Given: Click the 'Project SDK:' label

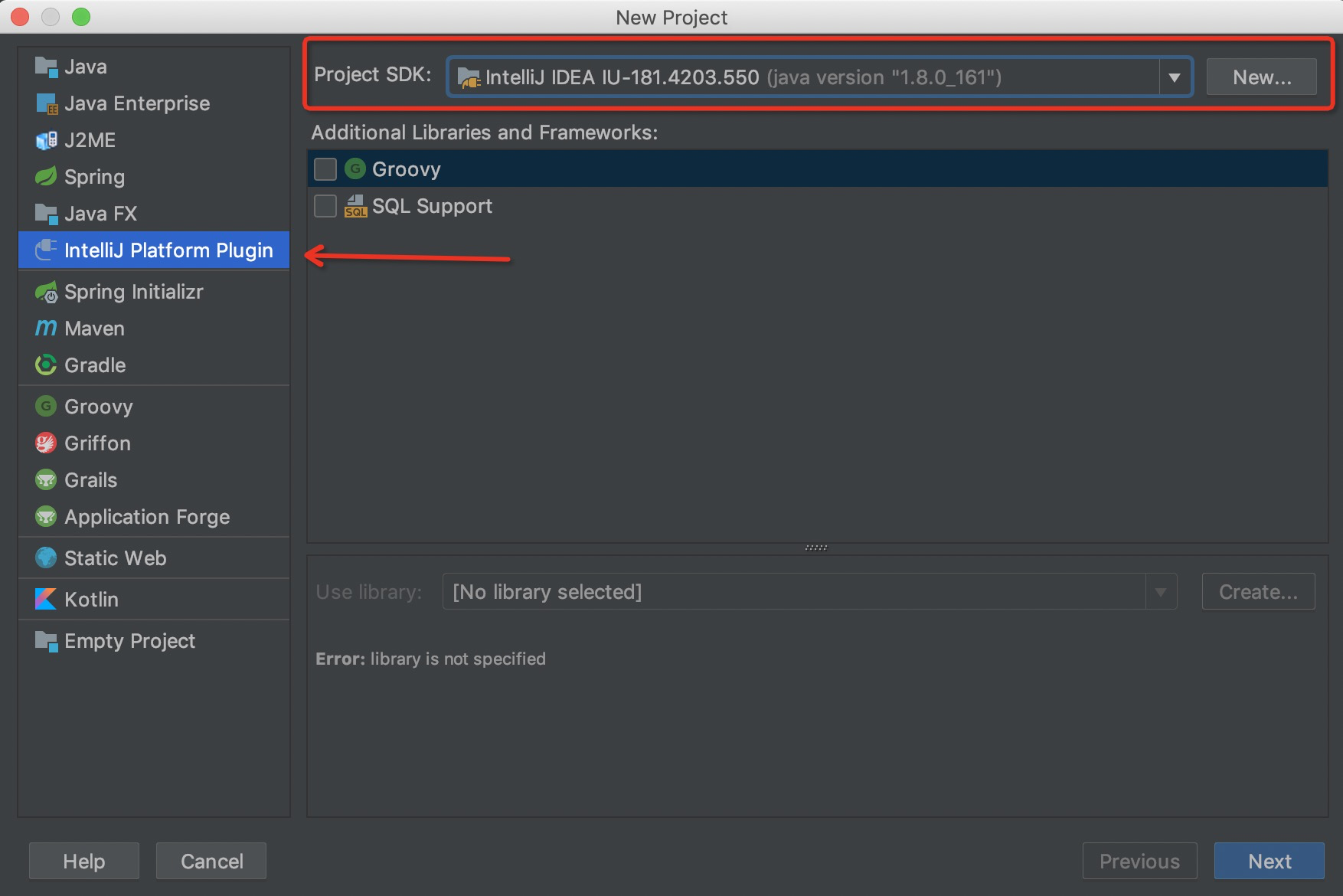Looking at the screenshot, I should pos(373,75).
